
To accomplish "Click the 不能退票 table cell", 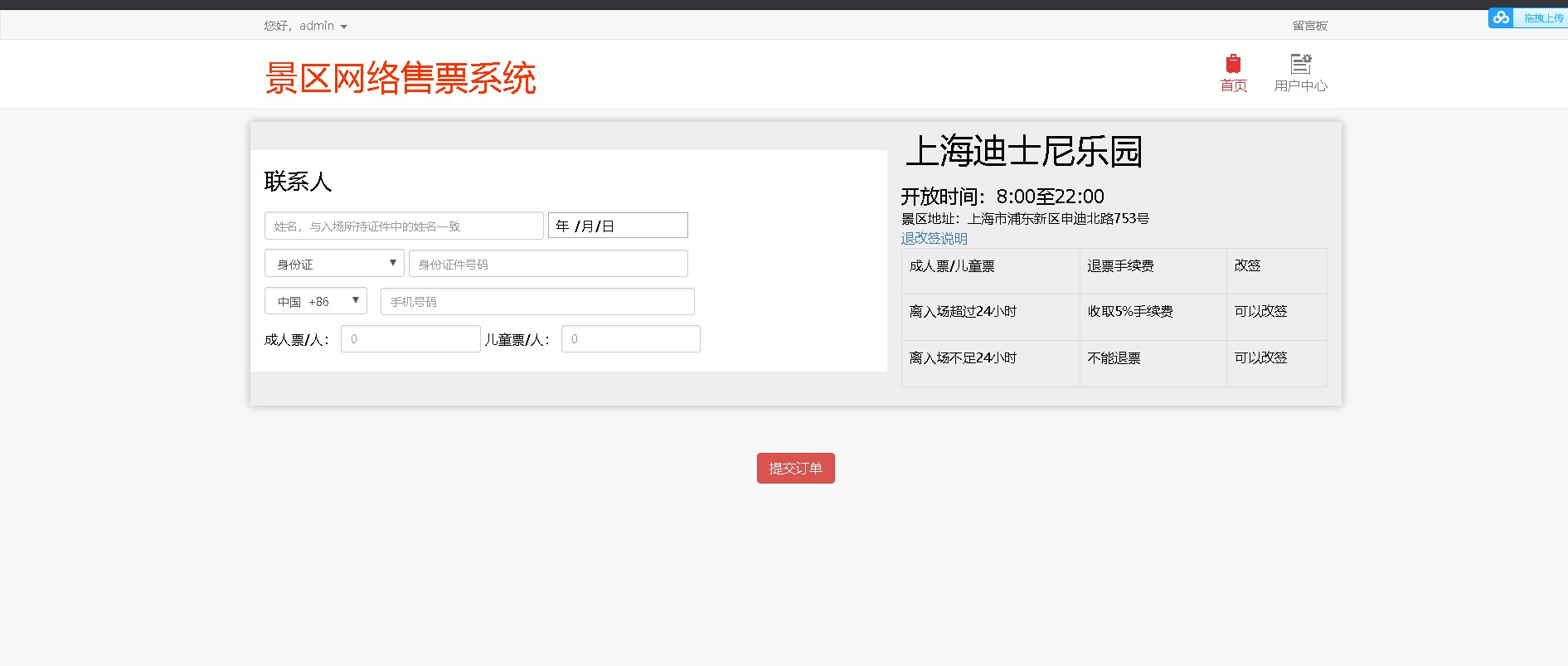I will point(1114,358).
